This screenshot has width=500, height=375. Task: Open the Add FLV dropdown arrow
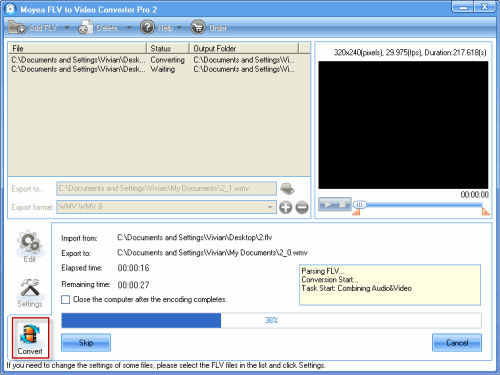pos(67,28)
